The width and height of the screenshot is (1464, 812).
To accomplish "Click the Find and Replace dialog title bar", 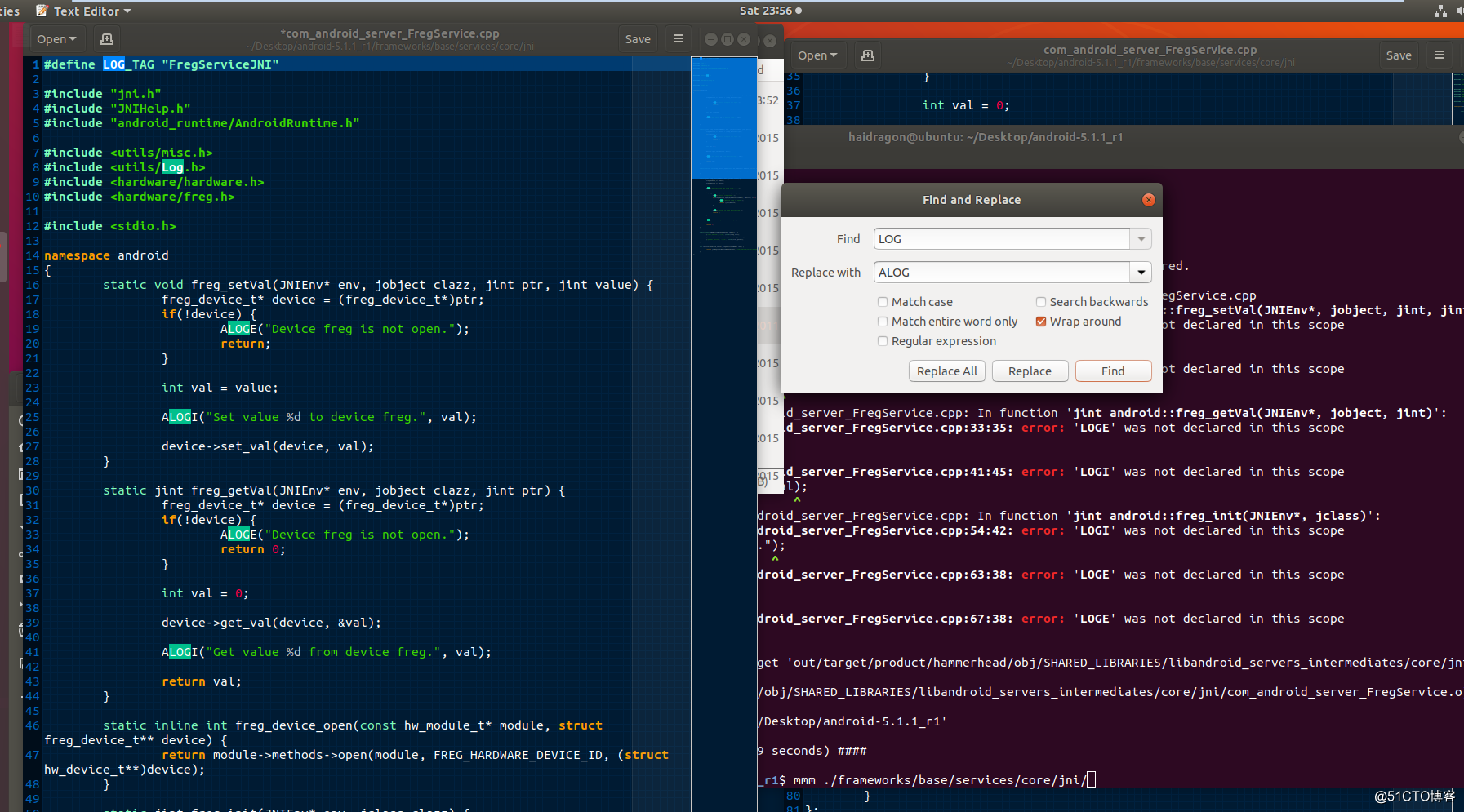I will 972,200.
